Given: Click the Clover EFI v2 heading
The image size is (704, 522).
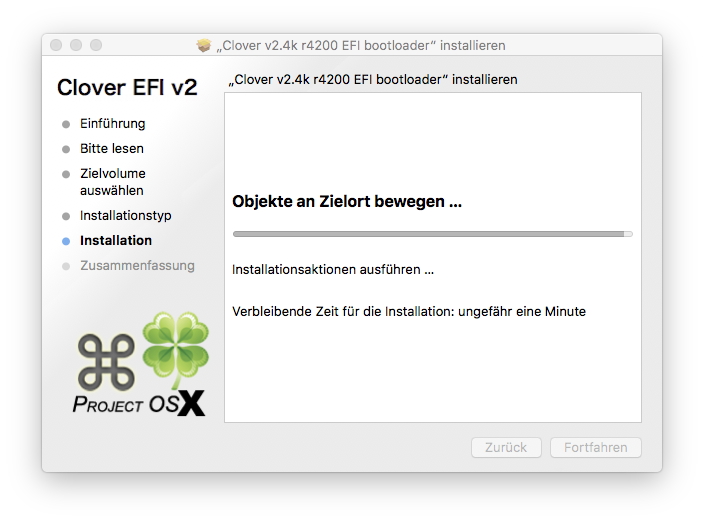Looking at the screenshot, I should click(127, 87).
